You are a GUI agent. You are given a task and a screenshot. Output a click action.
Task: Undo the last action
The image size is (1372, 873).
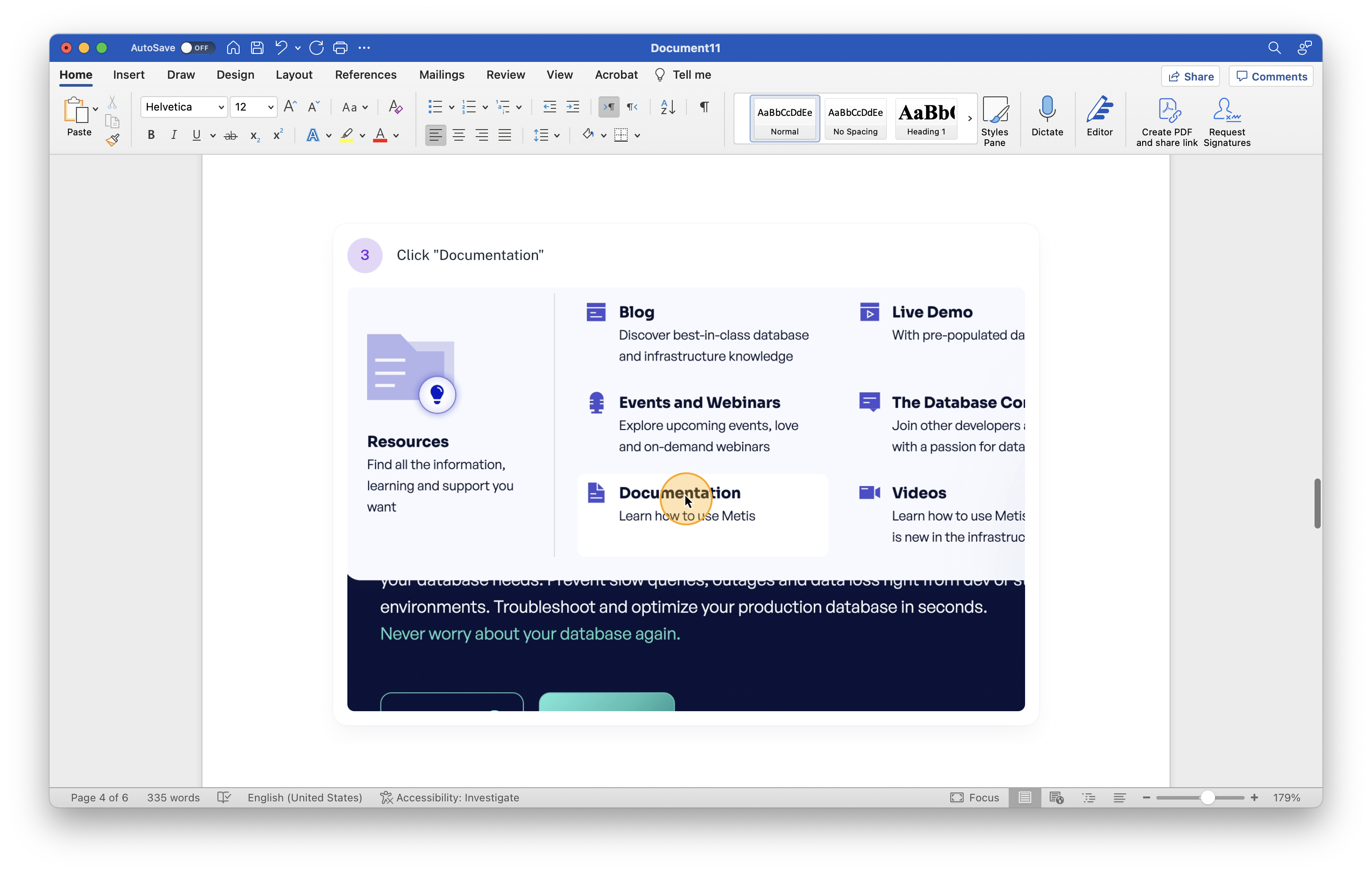coord(281,48)
